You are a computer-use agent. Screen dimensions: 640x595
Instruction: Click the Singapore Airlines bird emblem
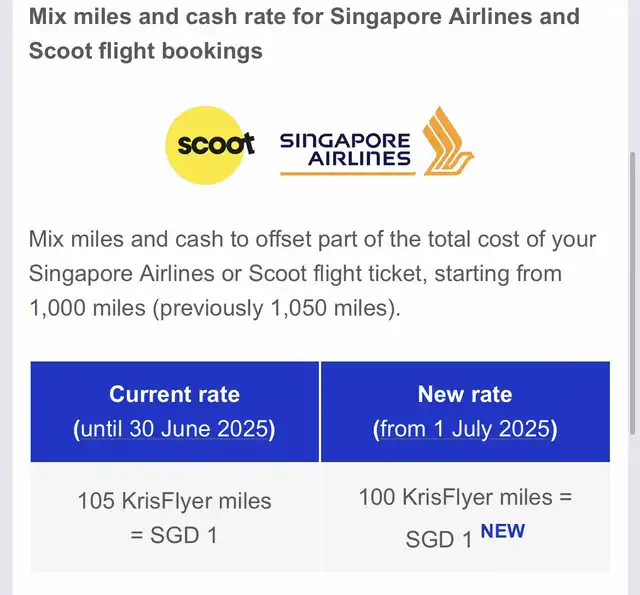coord(448,141)
